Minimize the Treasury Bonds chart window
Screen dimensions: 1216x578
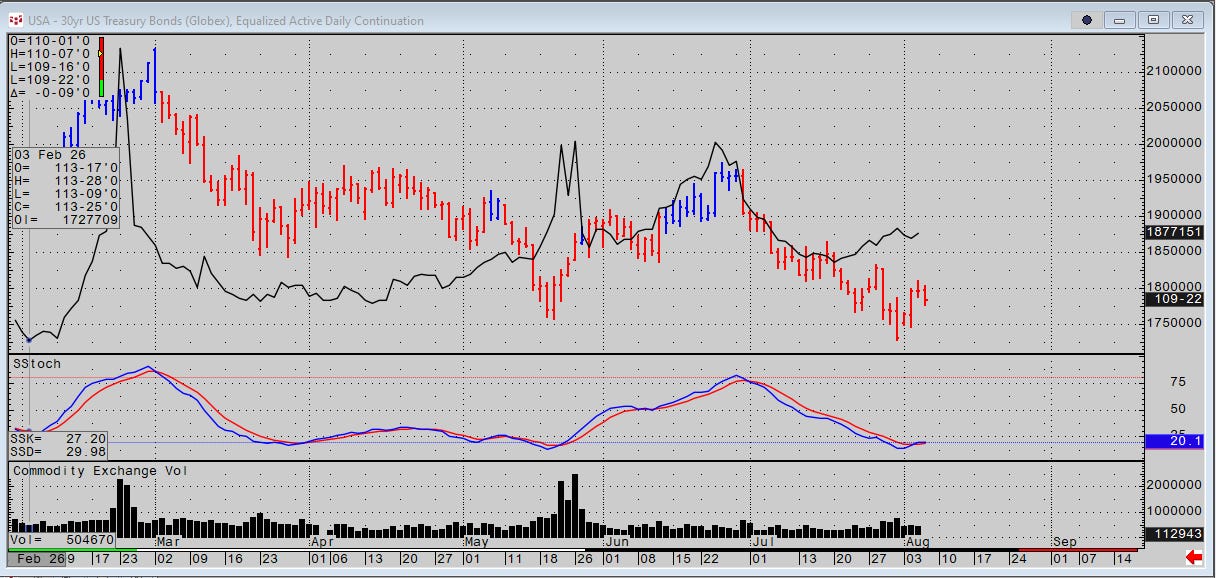[1120, 20]
